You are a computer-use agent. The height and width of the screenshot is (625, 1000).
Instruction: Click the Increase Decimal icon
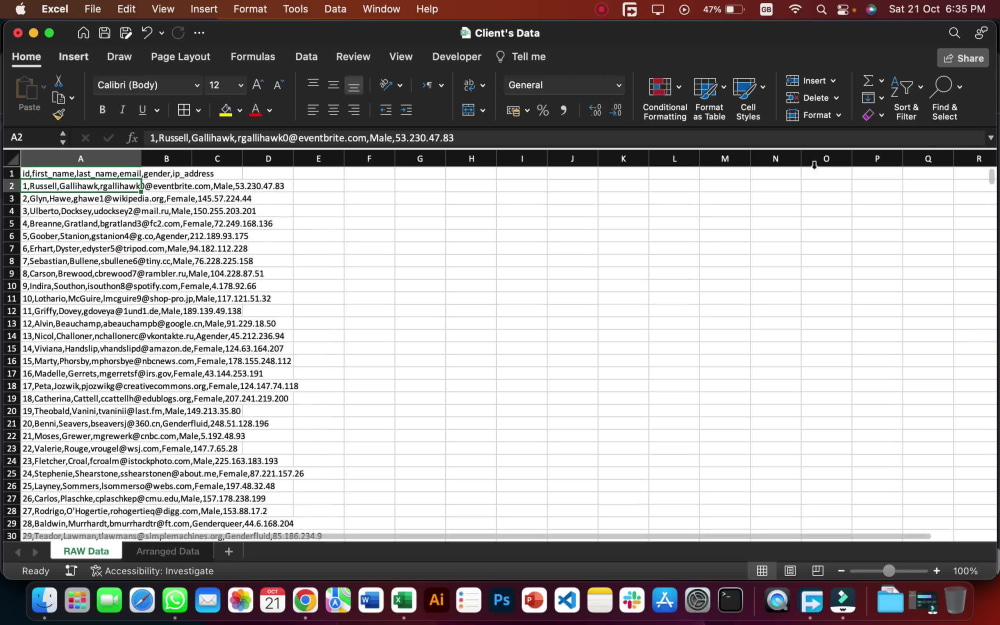point(594,110)
